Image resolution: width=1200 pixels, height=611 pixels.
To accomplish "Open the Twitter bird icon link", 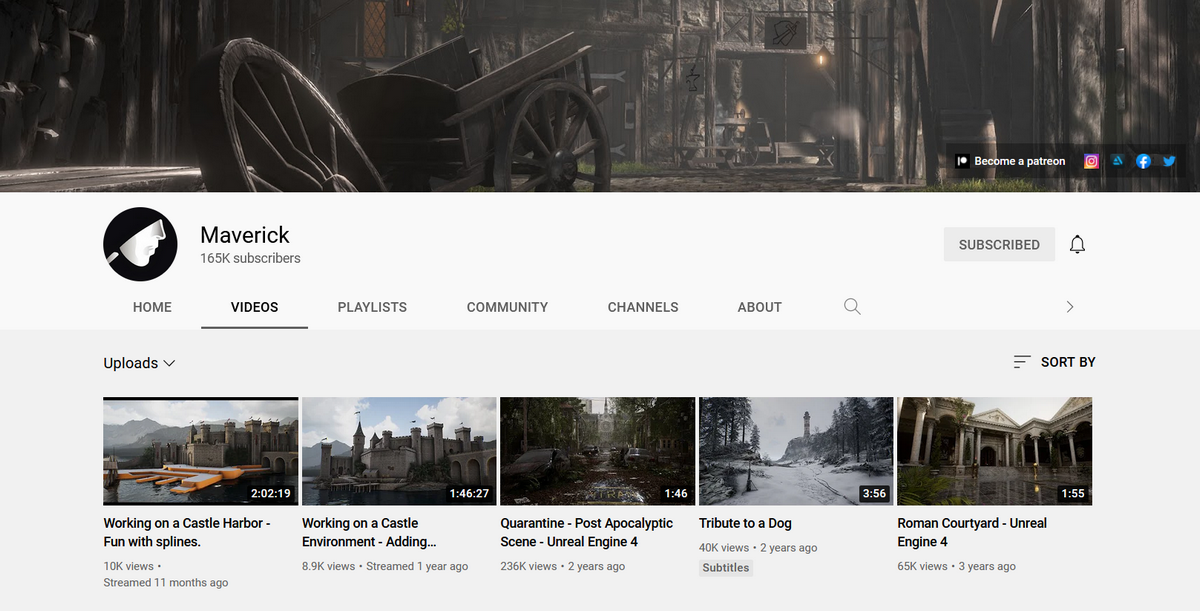I will [x=1168, y=161].
